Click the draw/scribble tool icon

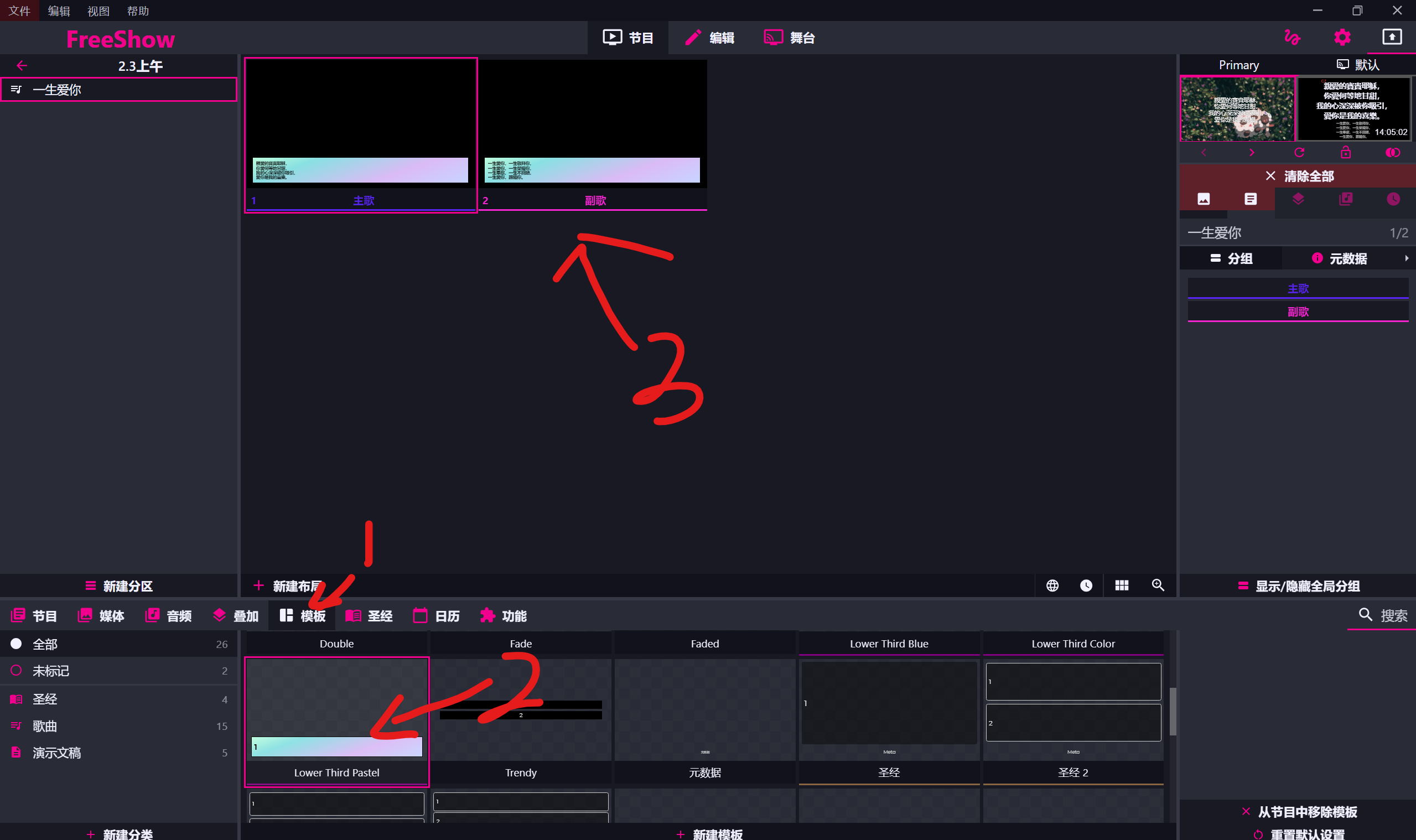pos(1292,38)
